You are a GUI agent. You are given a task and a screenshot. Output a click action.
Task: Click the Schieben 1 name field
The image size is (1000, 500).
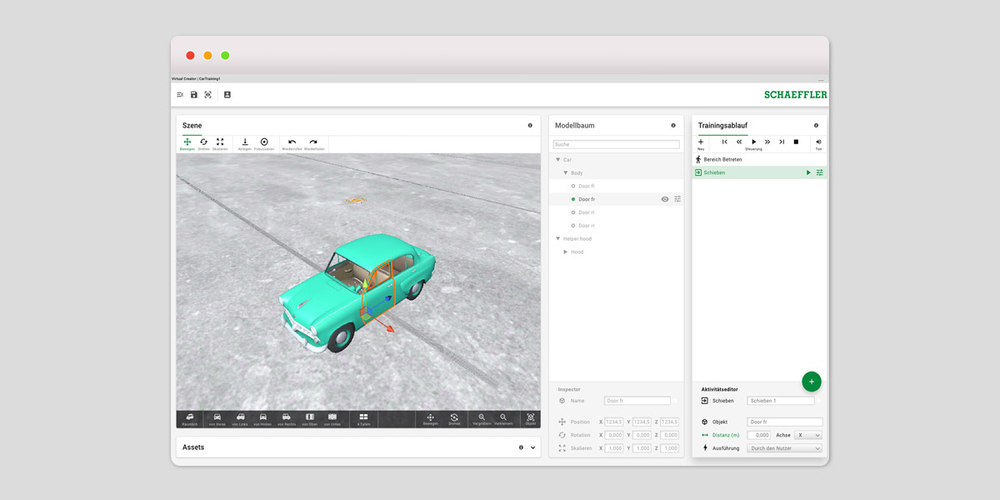pyautogui.click(x=781, y=401)
